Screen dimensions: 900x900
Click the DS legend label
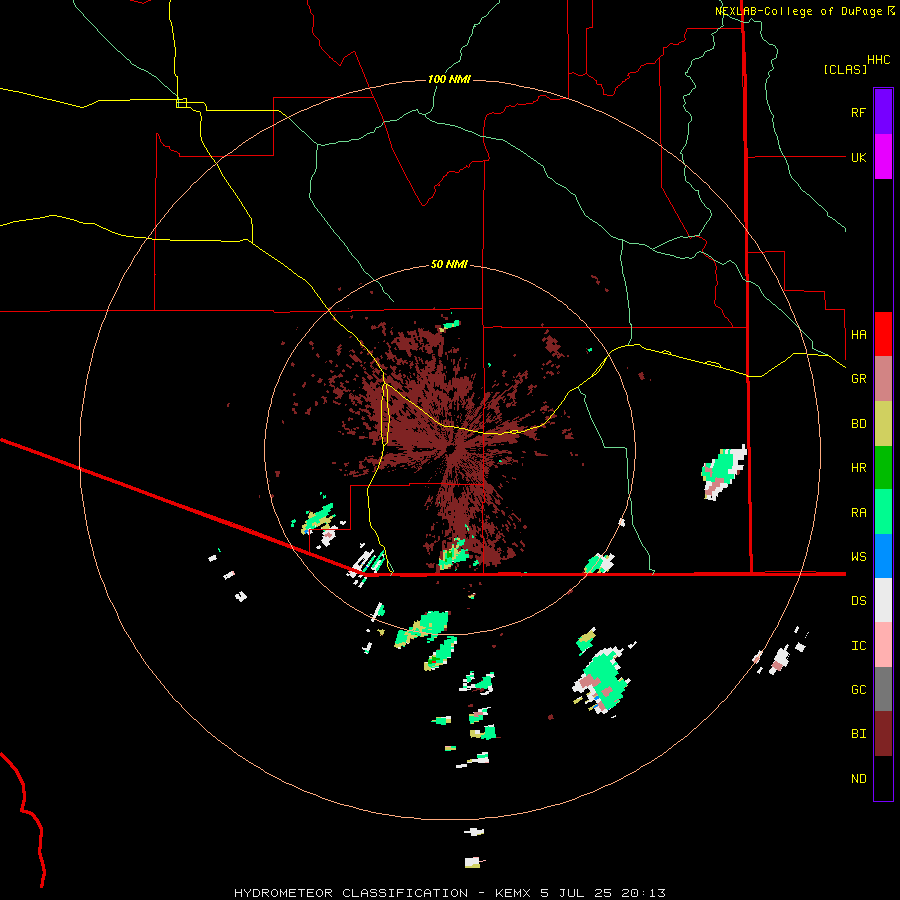[858, 600]
